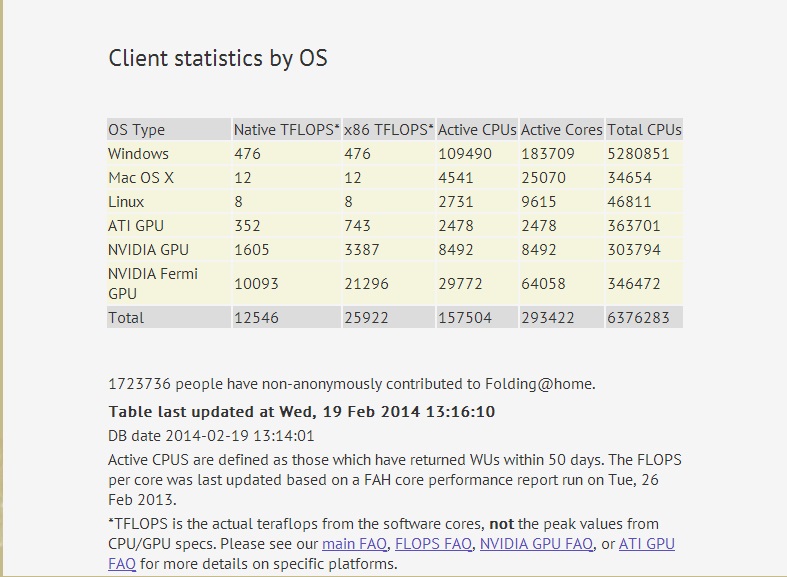
Task: Select the ATI GPU row label
Action: (x=136, y=226)
